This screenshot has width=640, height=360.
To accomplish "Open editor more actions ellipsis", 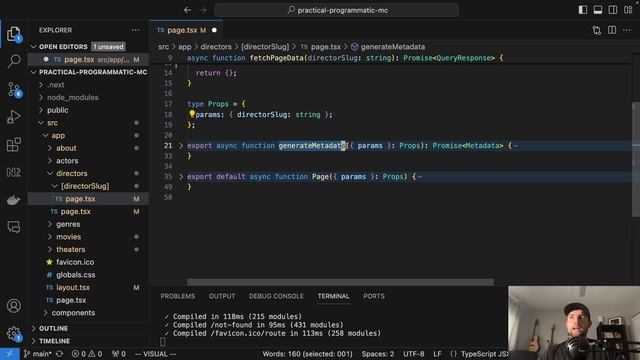I will point(627,30).
